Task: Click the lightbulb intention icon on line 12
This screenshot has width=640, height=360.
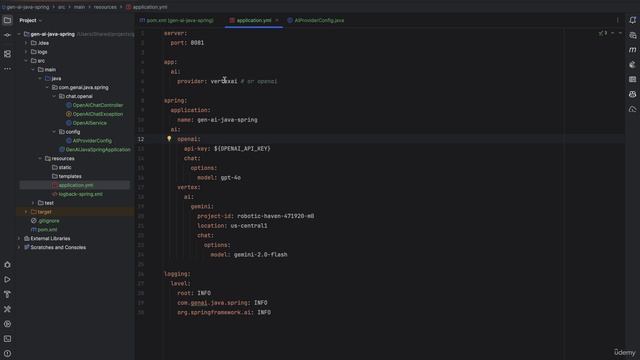Action: point(169,139)
